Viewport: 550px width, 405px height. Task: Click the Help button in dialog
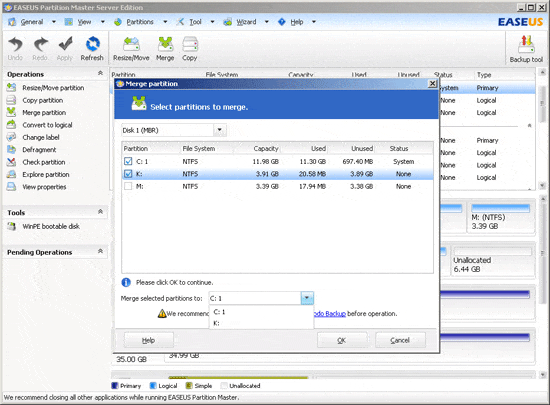click(x=148, y=340)
